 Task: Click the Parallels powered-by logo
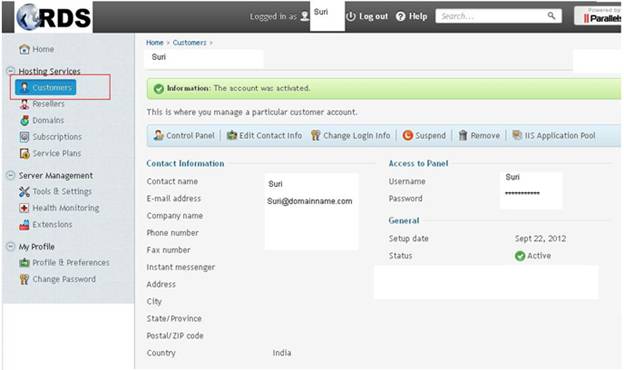(599, 16)
